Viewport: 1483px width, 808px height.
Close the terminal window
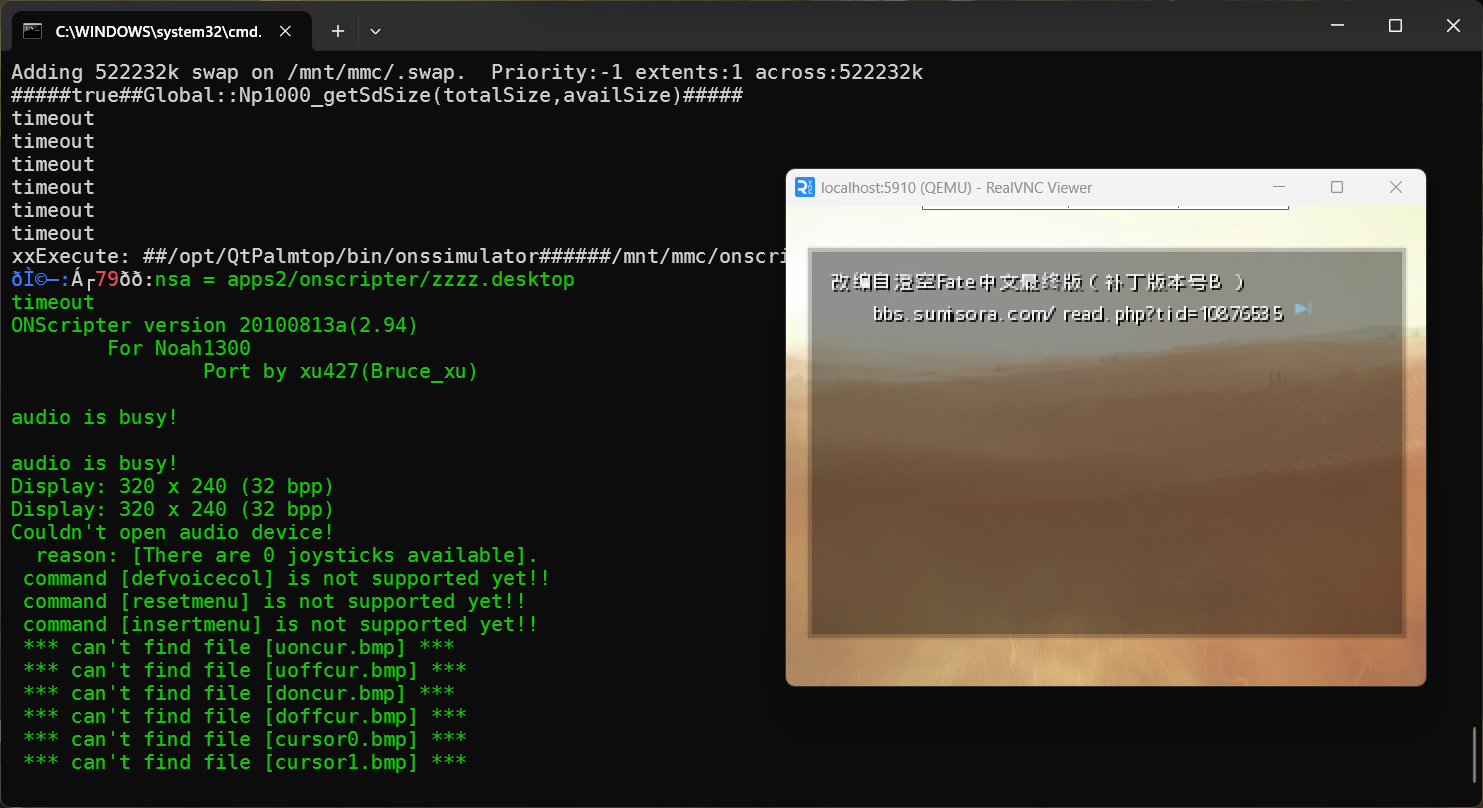click(x=1453, y=26)
